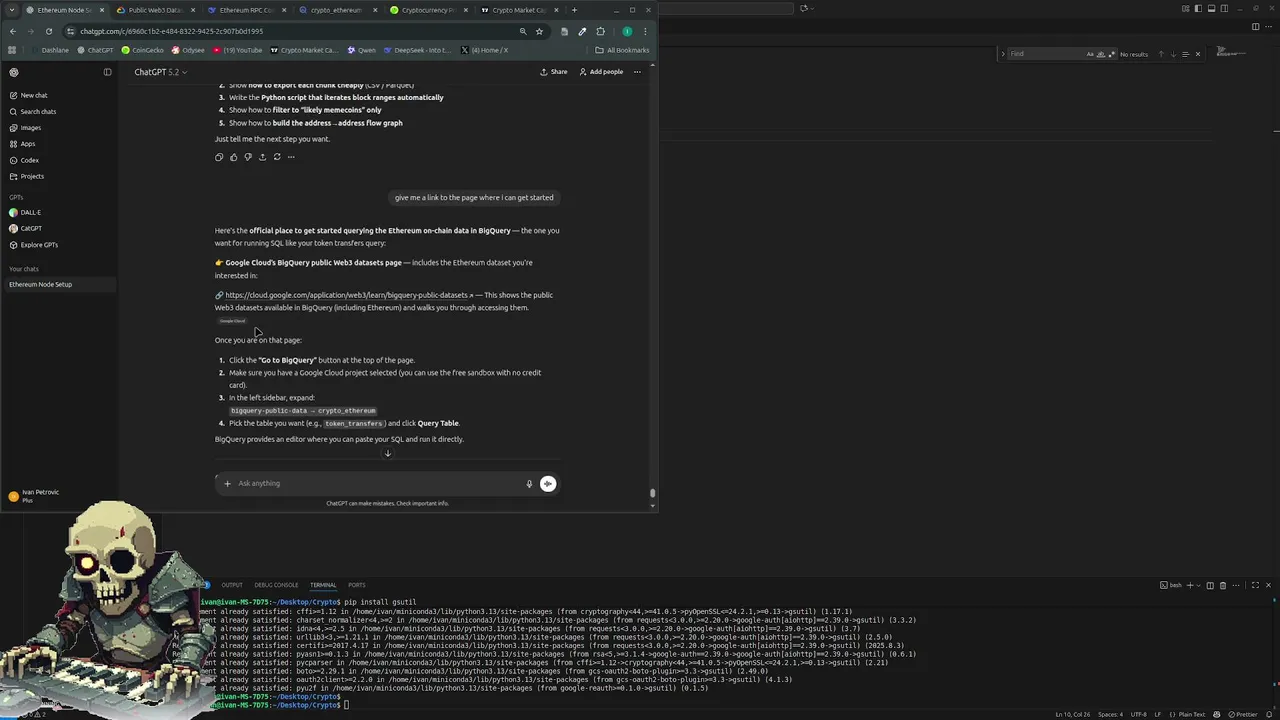Open the Launch Profile dropdown next to bash

[x=1198, y=585]
